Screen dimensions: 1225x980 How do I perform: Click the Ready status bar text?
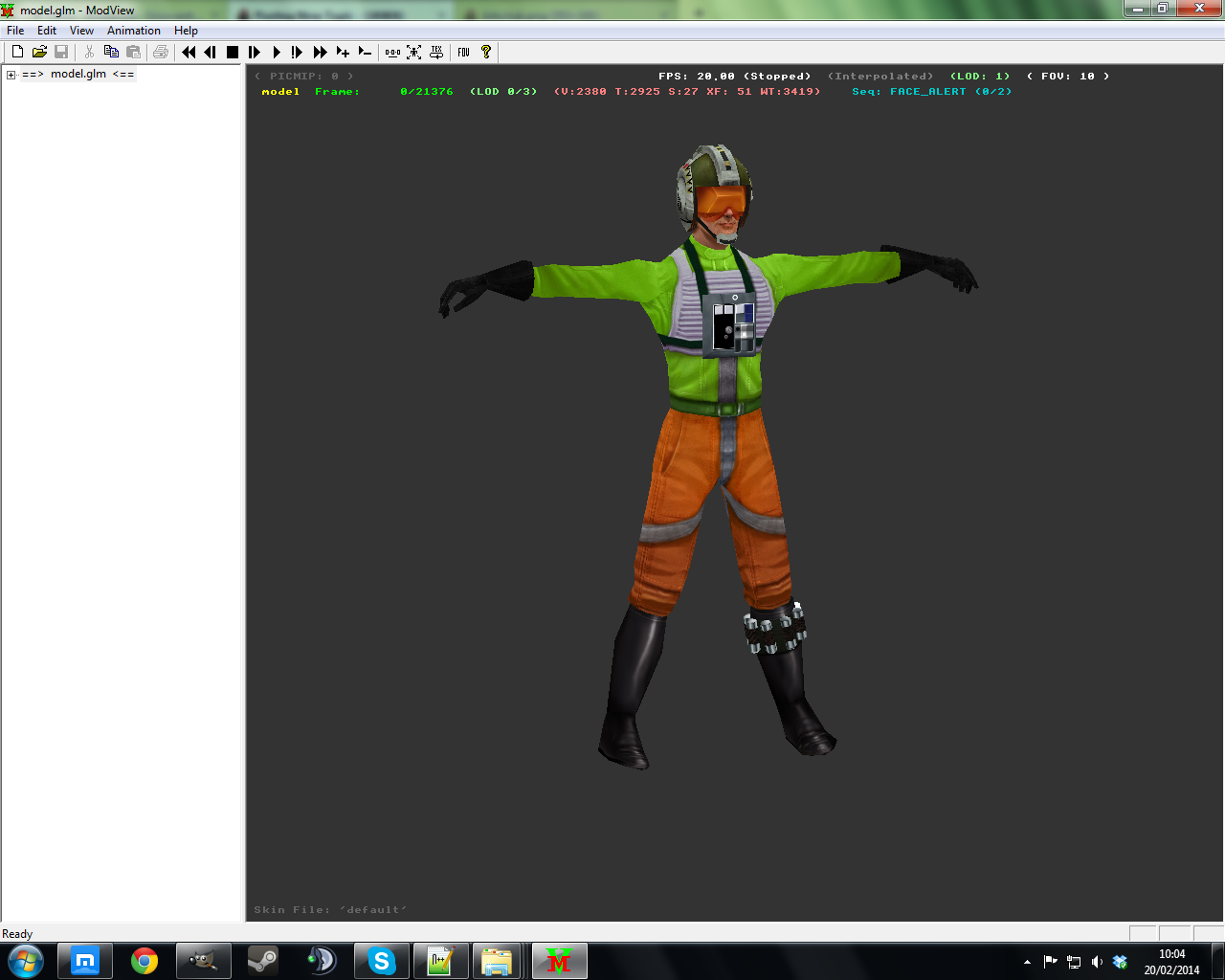17,934
